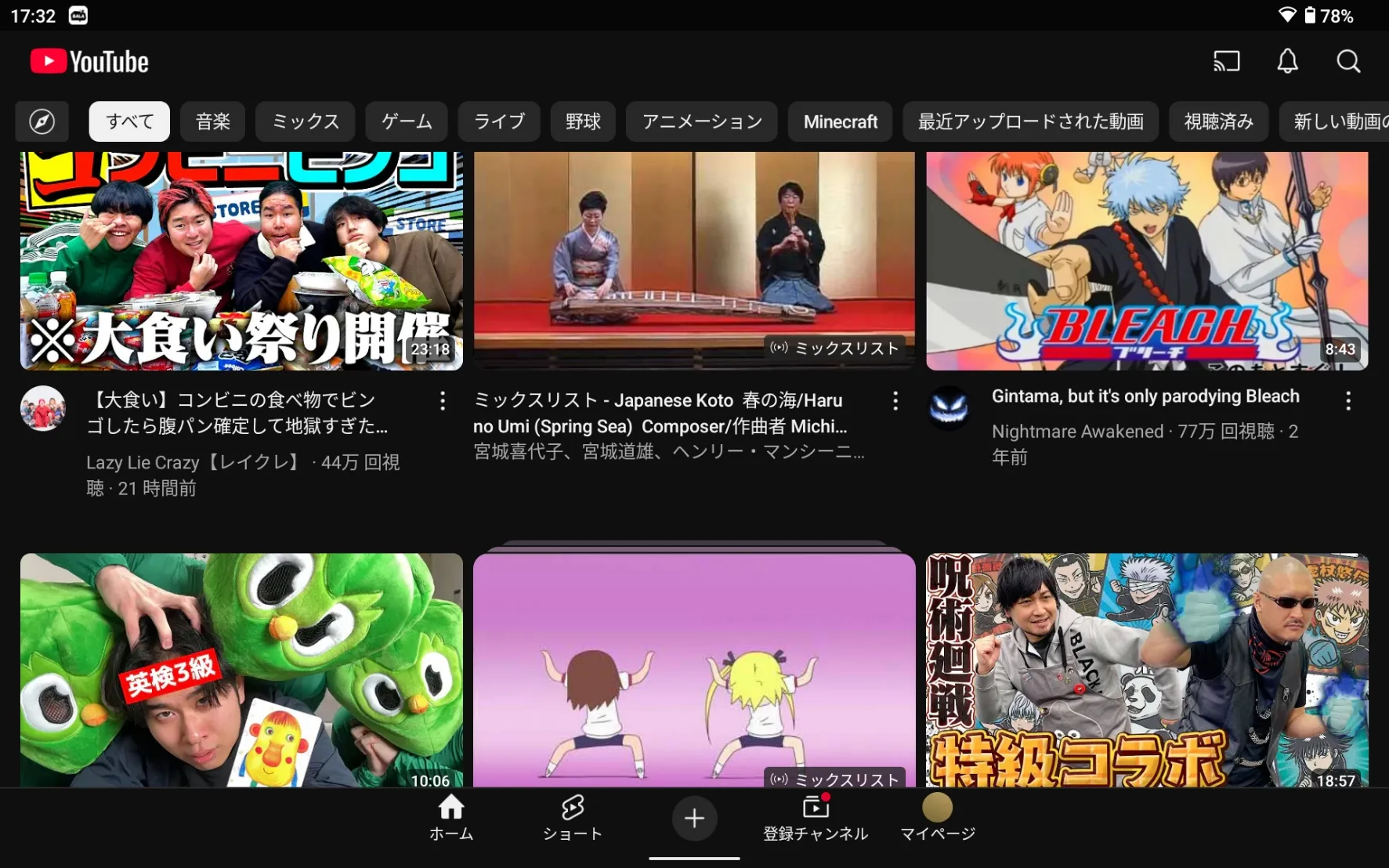Select the 新しい動画 filter chip

[1334, 121]
